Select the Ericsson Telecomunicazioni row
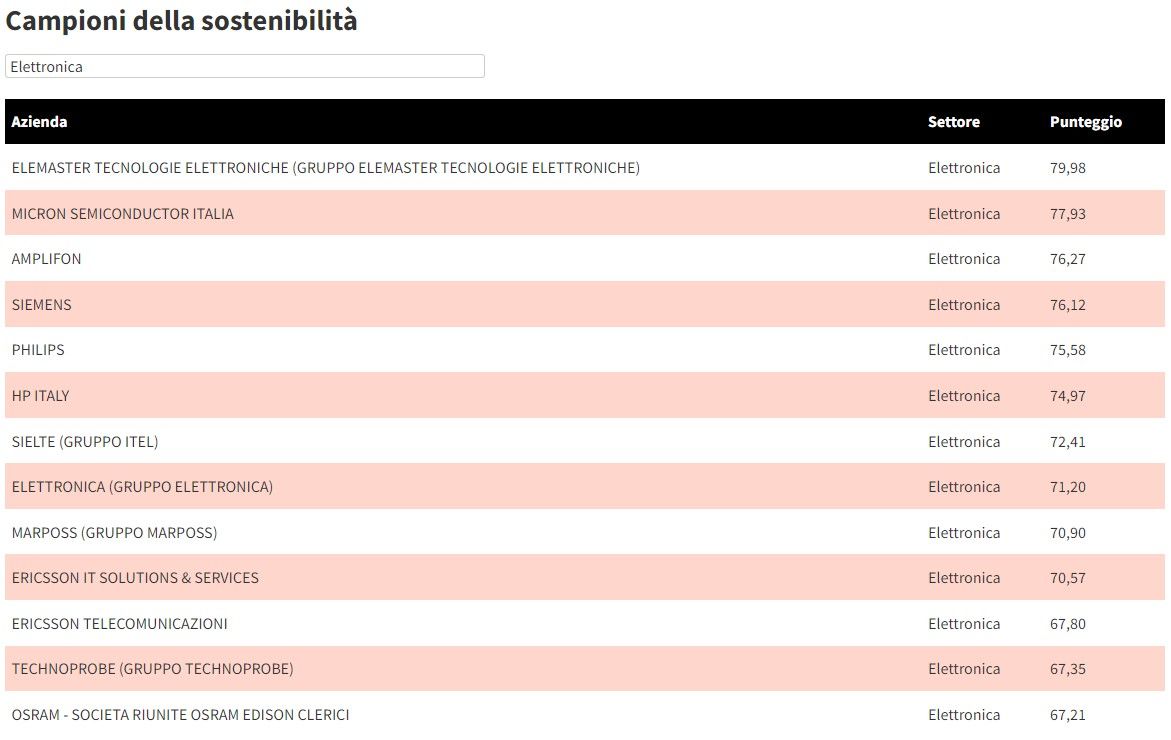The width and height of the screenshot is (1171, 740). click(x=120, y=624)
